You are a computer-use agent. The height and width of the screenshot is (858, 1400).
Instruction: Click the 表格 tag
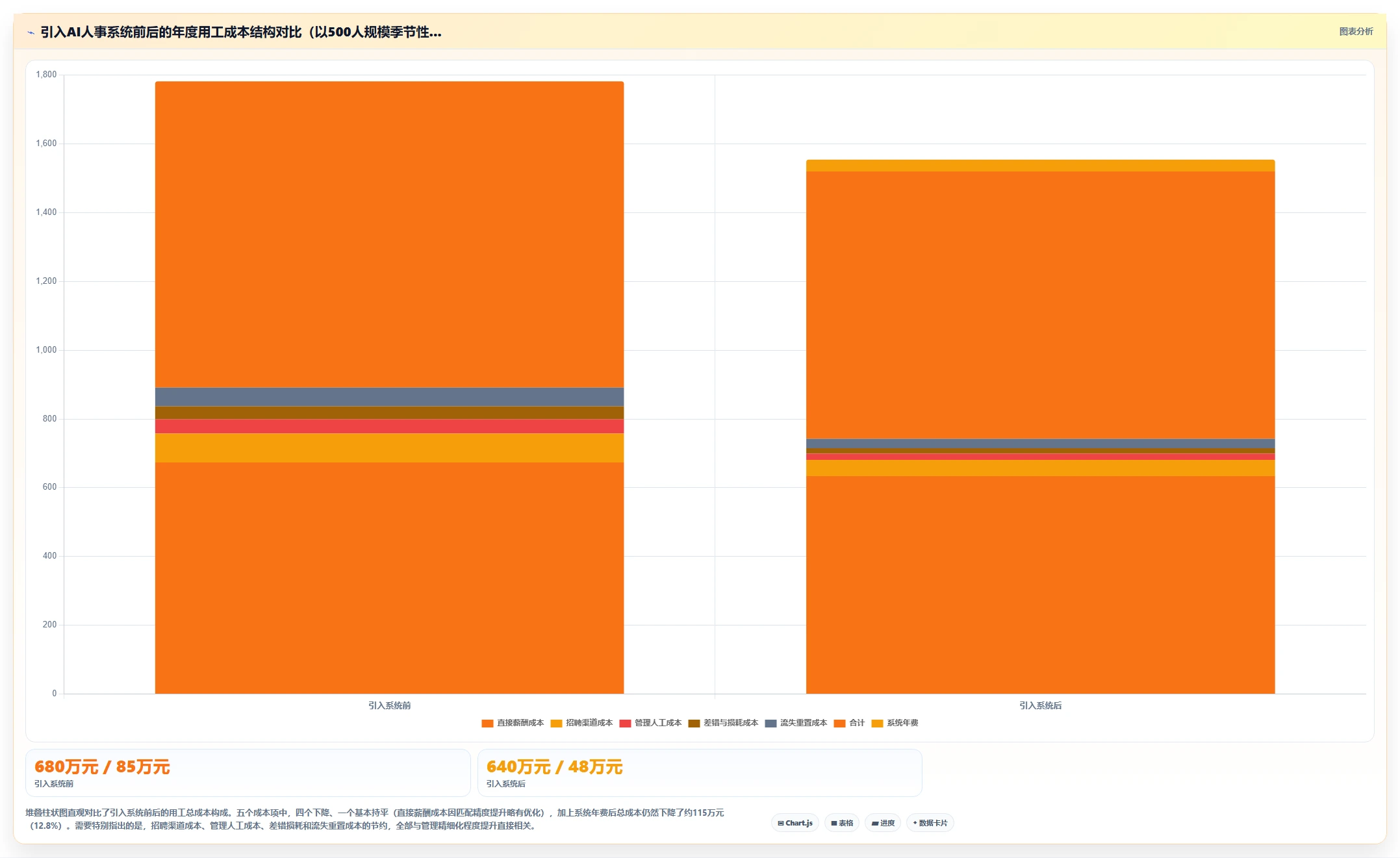pyautogui.click(x=842, y=823)
